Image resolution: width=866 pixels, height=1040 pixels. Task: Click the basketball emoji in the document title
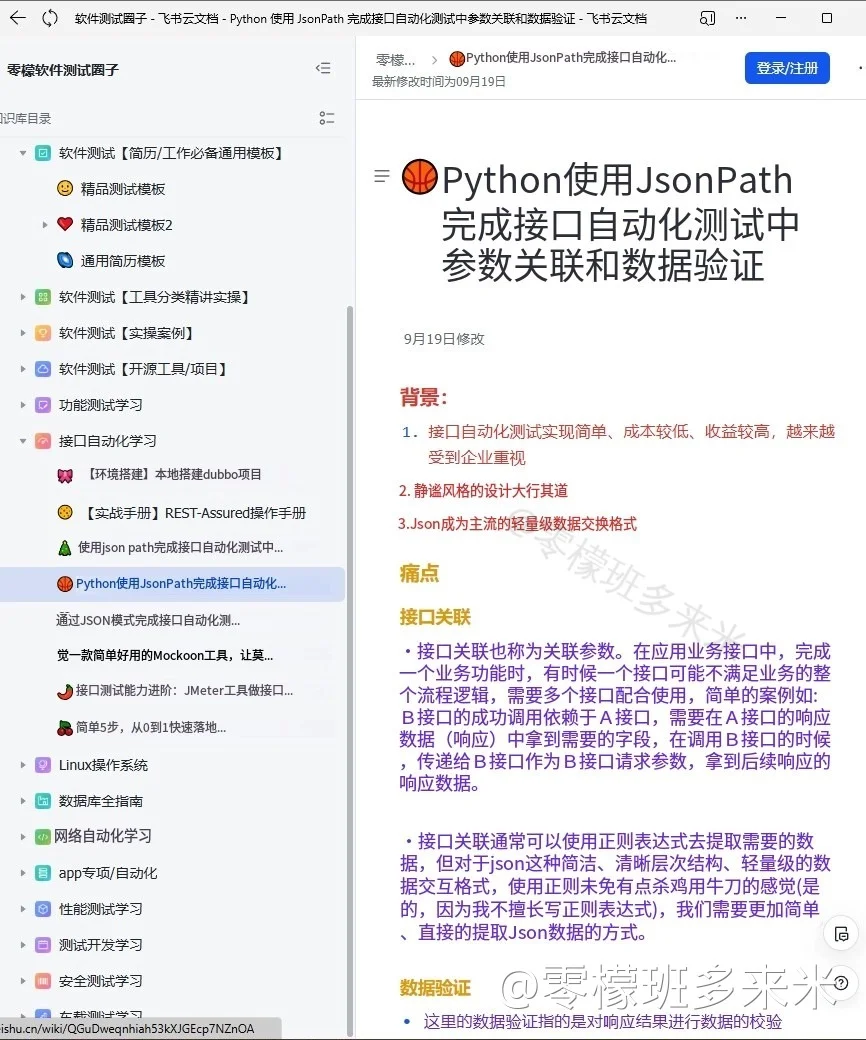click(419, 178)
